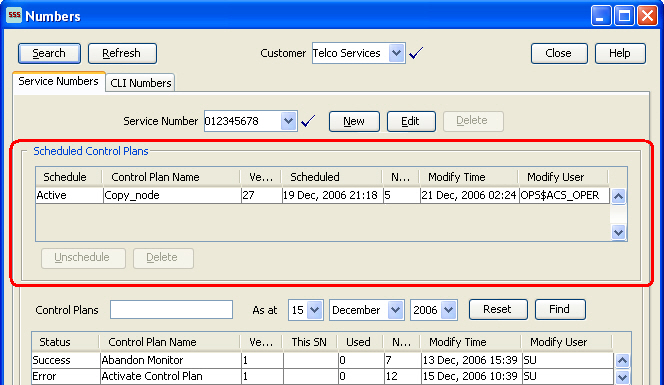
Task: Click the Control Plans search field
Action: (171, 310)
